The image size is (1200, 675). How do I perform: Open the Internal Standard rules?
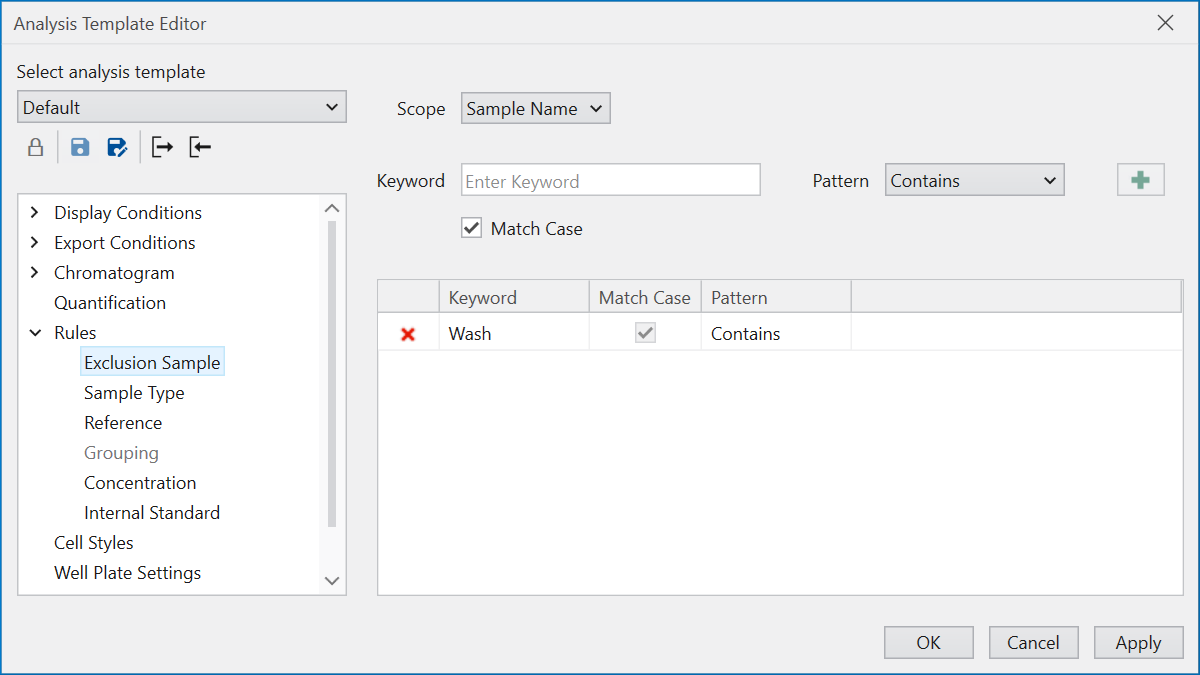click(x=152, y=513)
